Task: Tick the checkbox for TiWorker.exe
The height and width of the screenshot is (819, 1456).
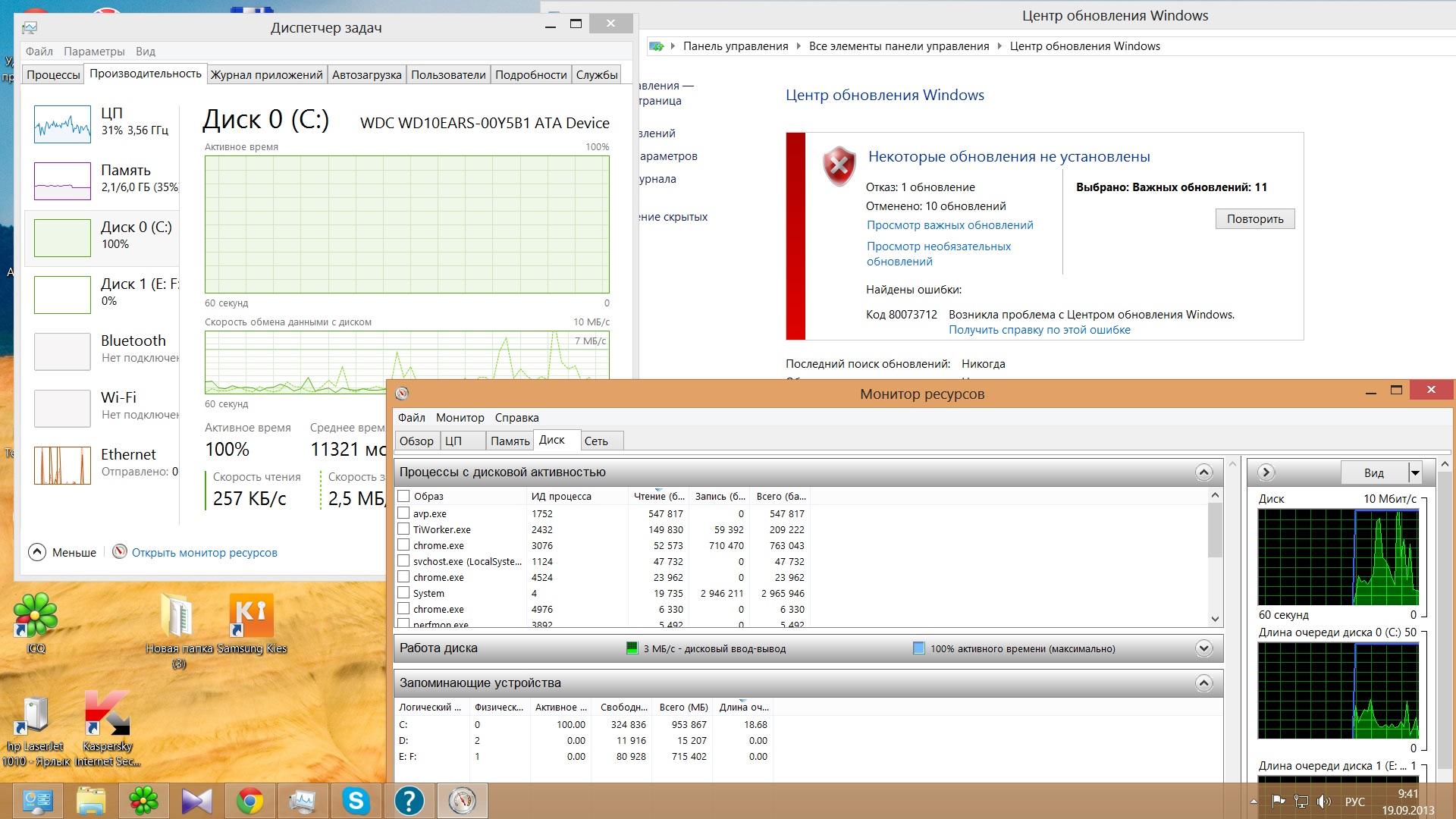Action: click(403, 529)
